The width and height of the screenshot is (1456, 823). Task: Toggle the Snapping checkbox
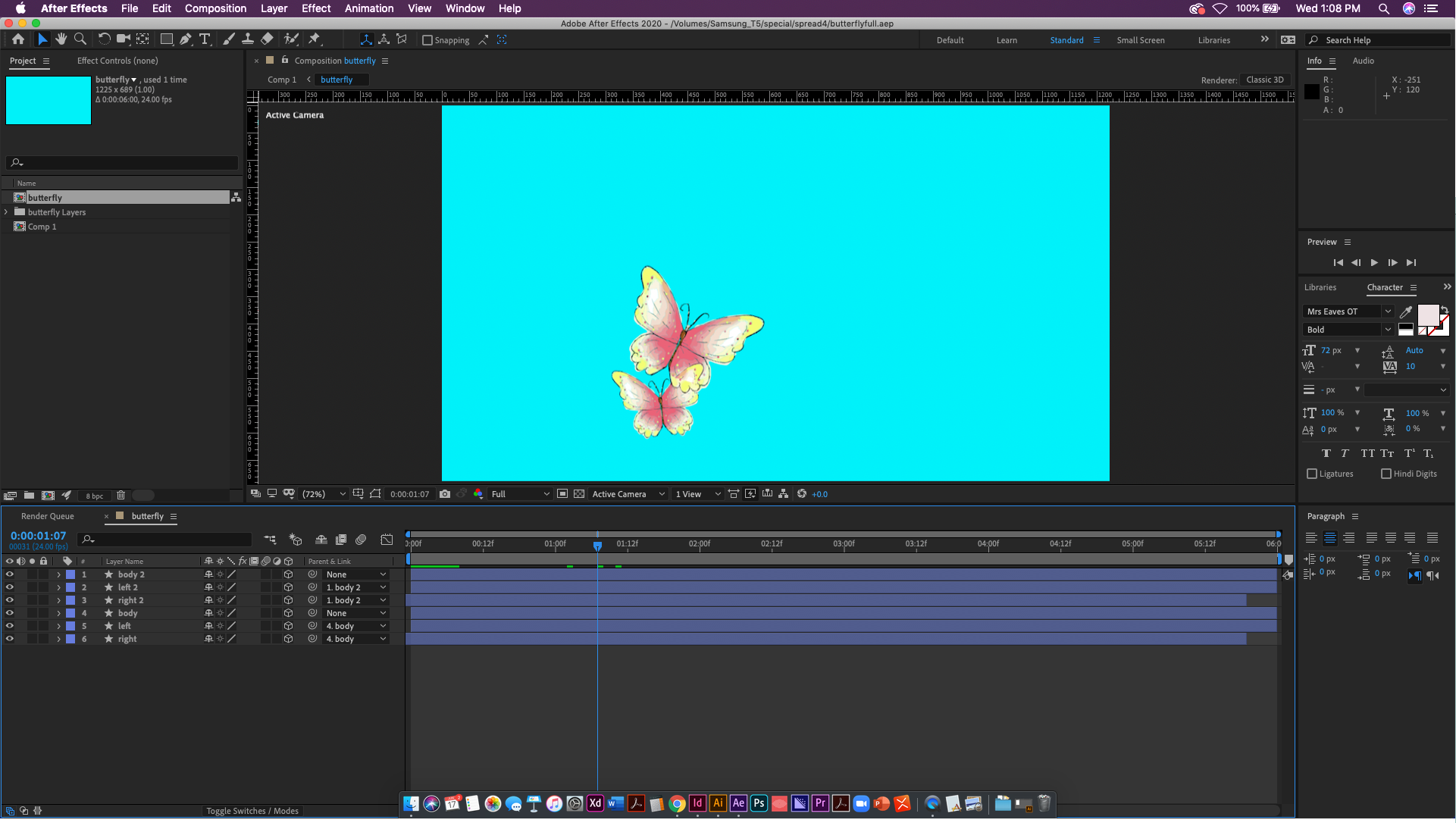click(x=427, y=40)
